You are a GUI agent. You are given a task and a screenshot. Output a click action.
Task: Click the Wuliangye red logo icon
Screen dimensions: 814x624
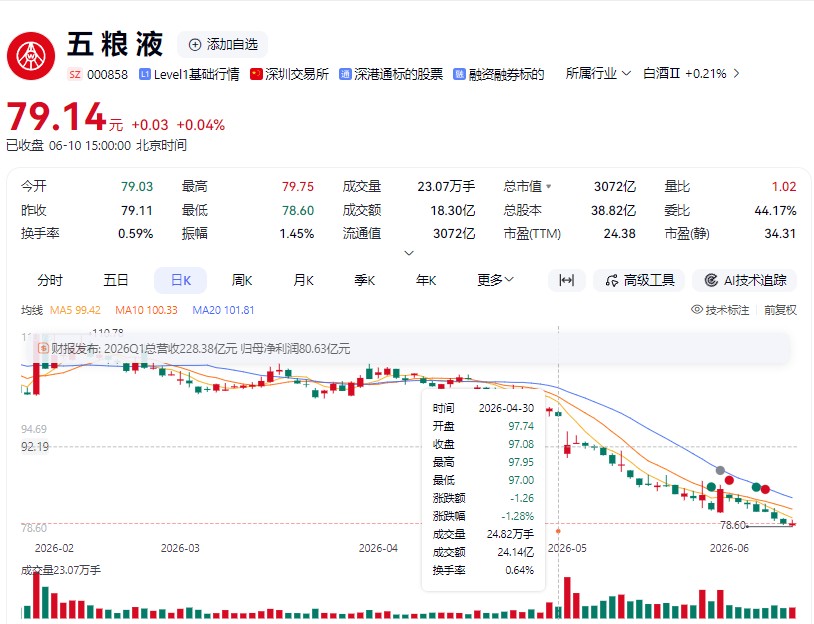pyautogui.click(x=31, y=56)
